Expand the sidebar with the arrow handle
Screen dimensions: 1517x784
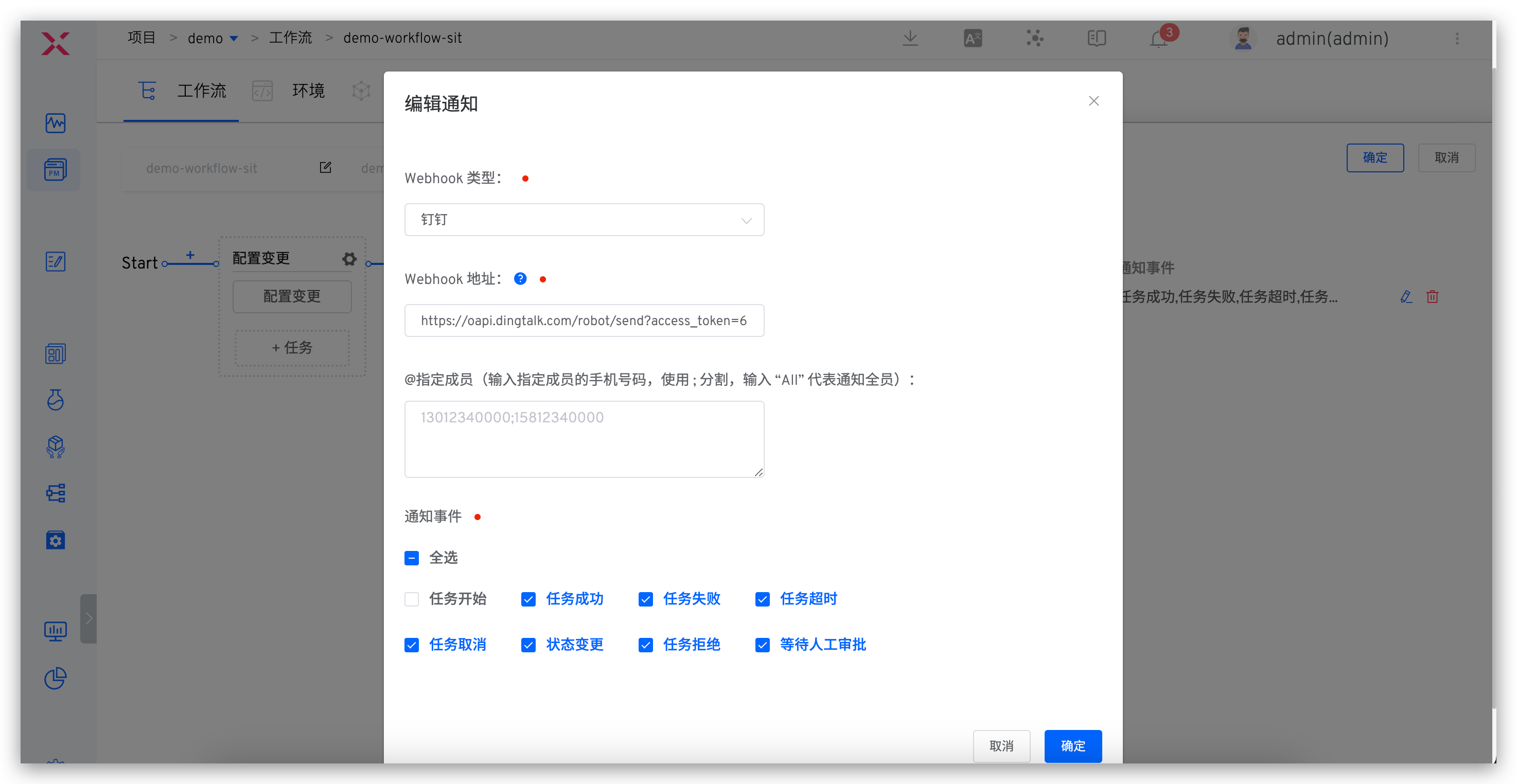pos(89,618)
